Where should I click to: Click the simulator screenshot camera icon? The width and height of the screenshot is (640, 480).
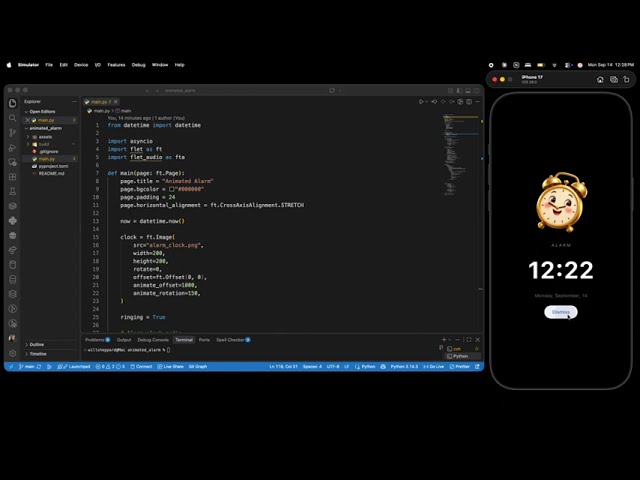coord(613,80)
